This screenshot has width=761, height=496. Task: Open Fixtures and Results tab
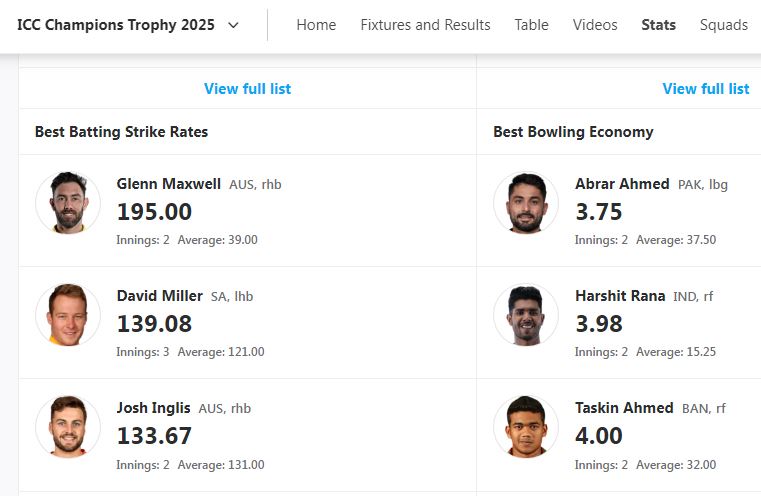tap(425, 25)
